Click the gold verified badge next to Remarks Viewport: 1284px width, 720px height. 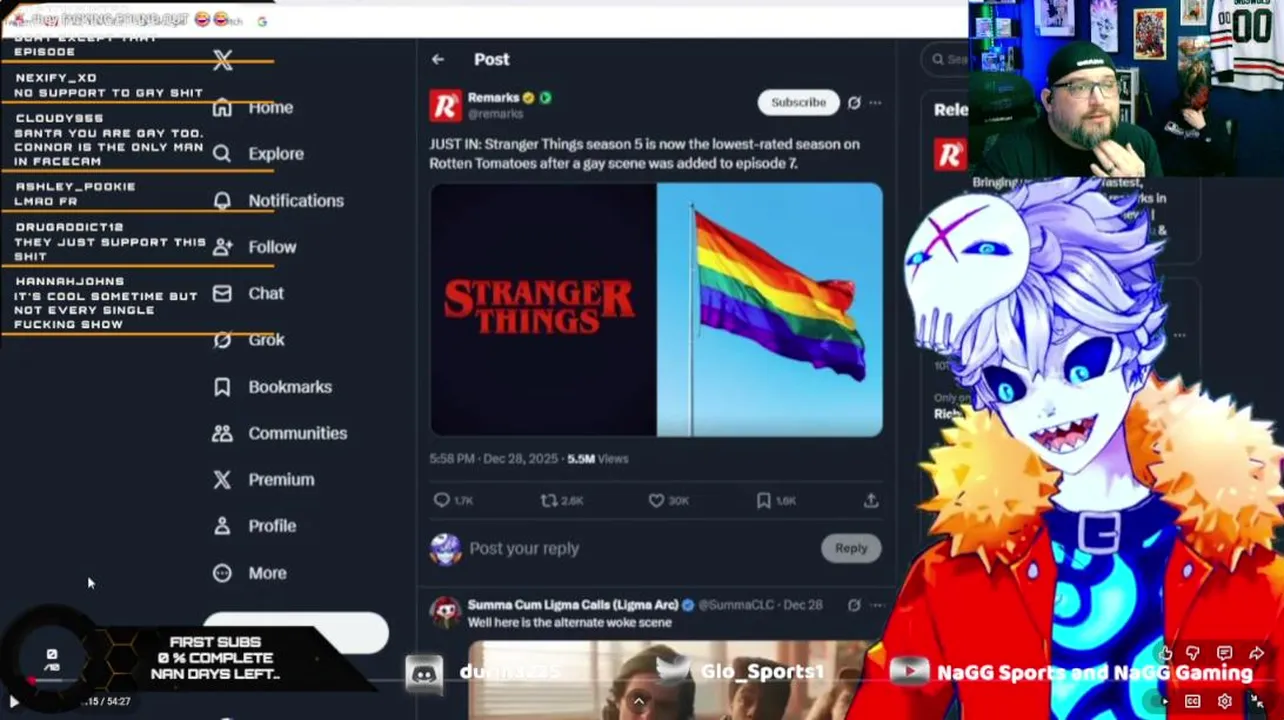(x=528, y=98)
